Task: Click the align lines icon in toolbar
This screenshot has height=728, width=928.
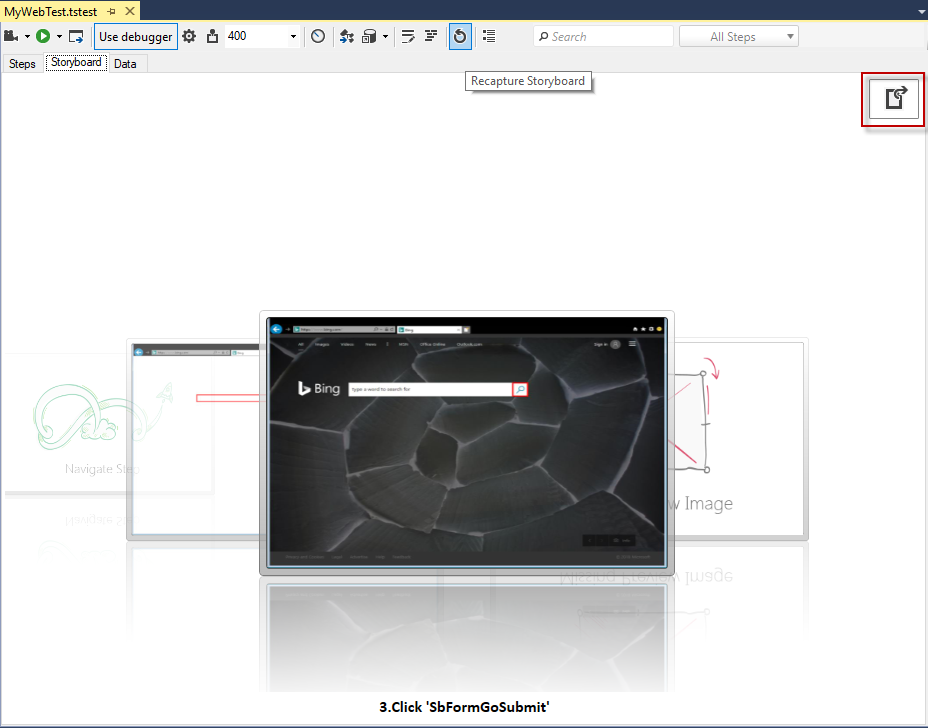Action: tap(431, 37)
